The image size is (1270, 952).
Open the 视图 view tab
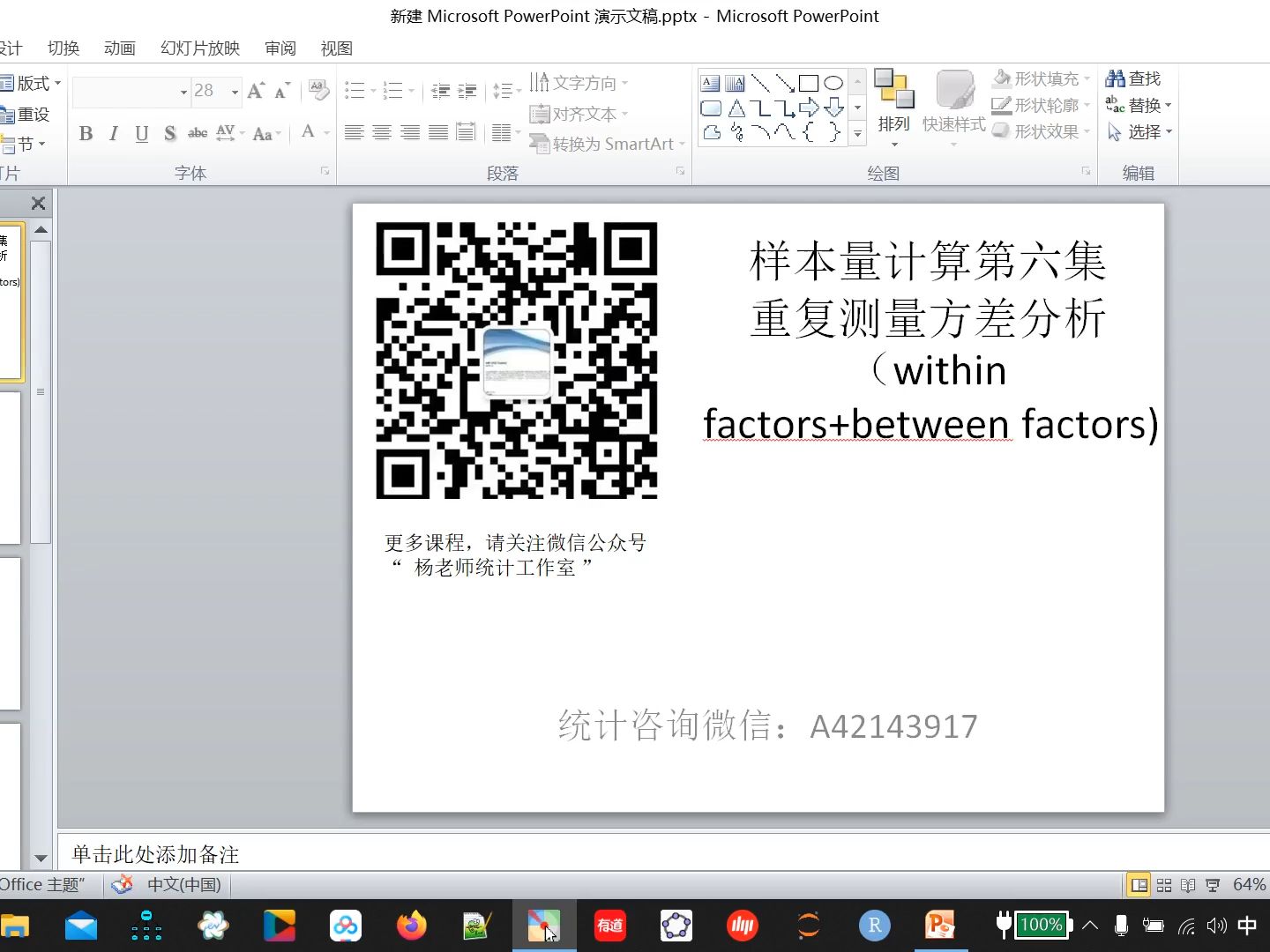point(337,48)
